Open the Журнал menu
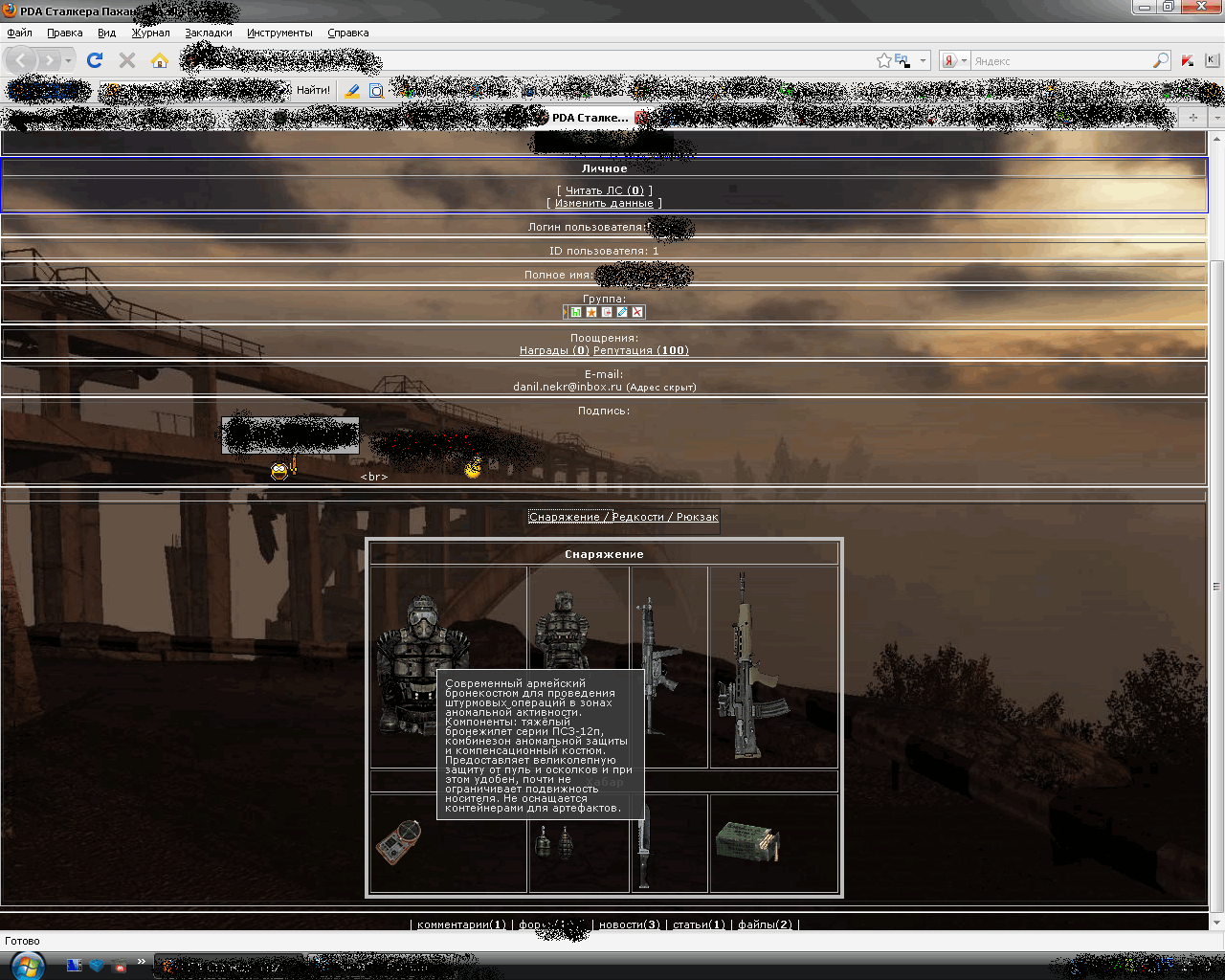The height and width of the screenshot is (980, 1225). (x=150, y=33)
